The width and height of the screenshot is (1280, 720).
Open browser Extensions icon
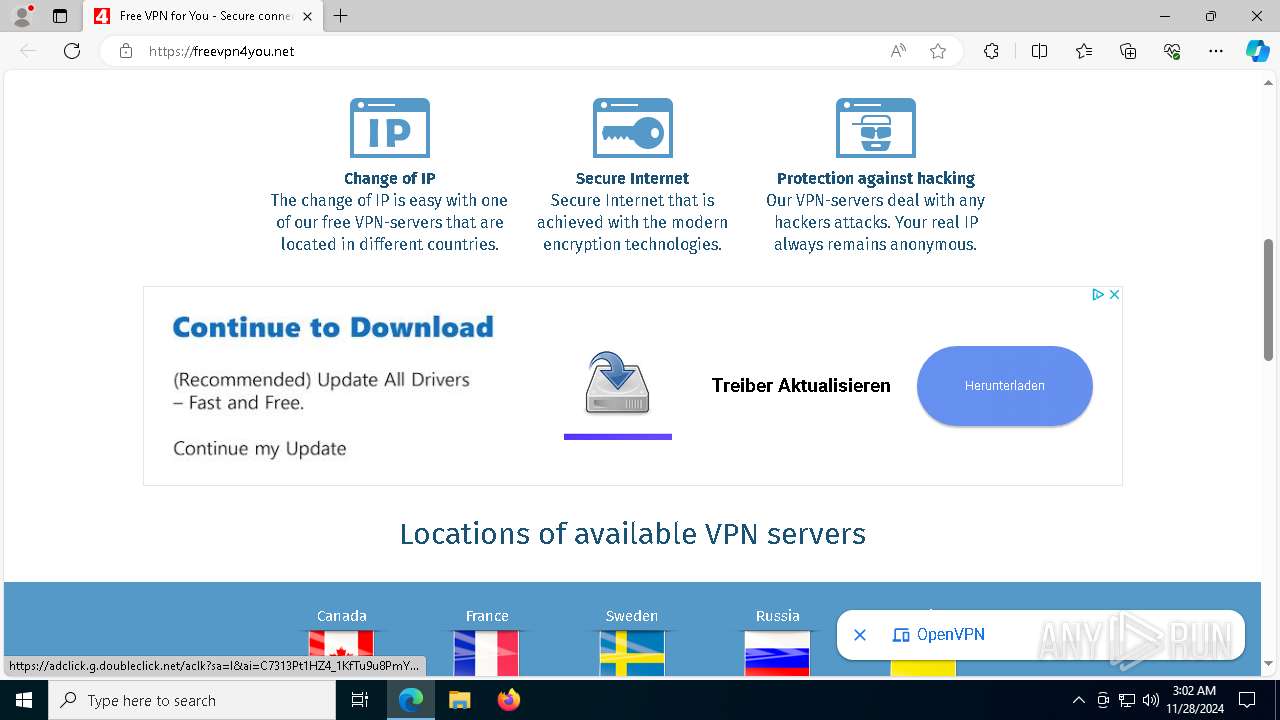991,51
